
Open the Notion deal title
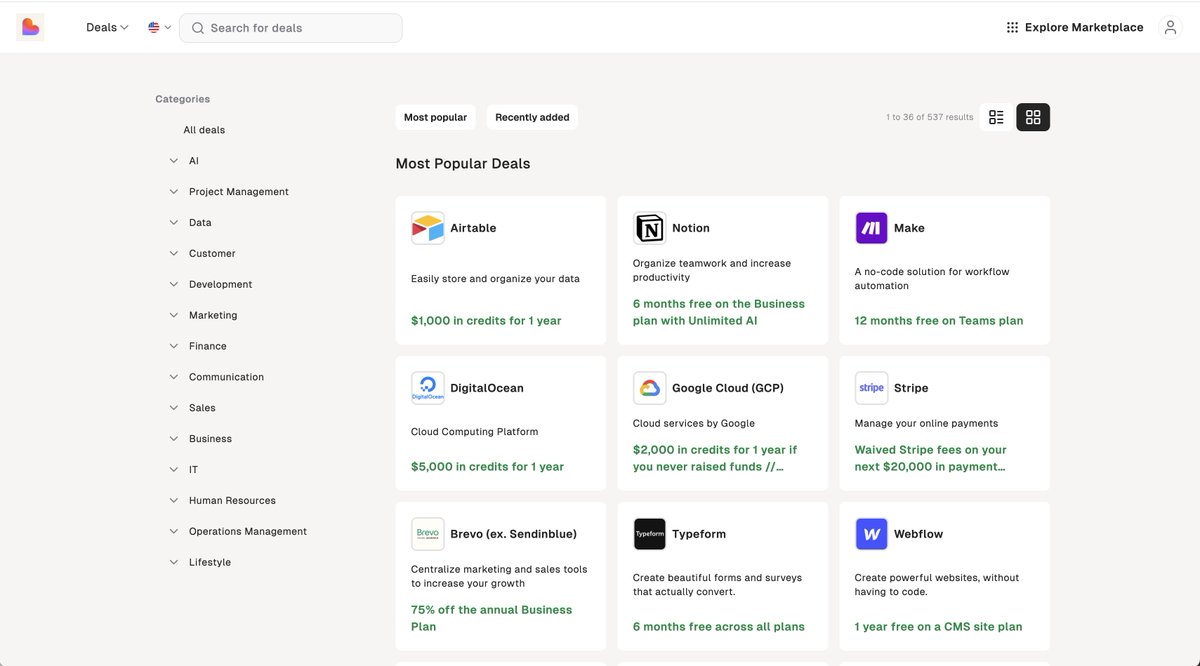[x=691, y=228]
